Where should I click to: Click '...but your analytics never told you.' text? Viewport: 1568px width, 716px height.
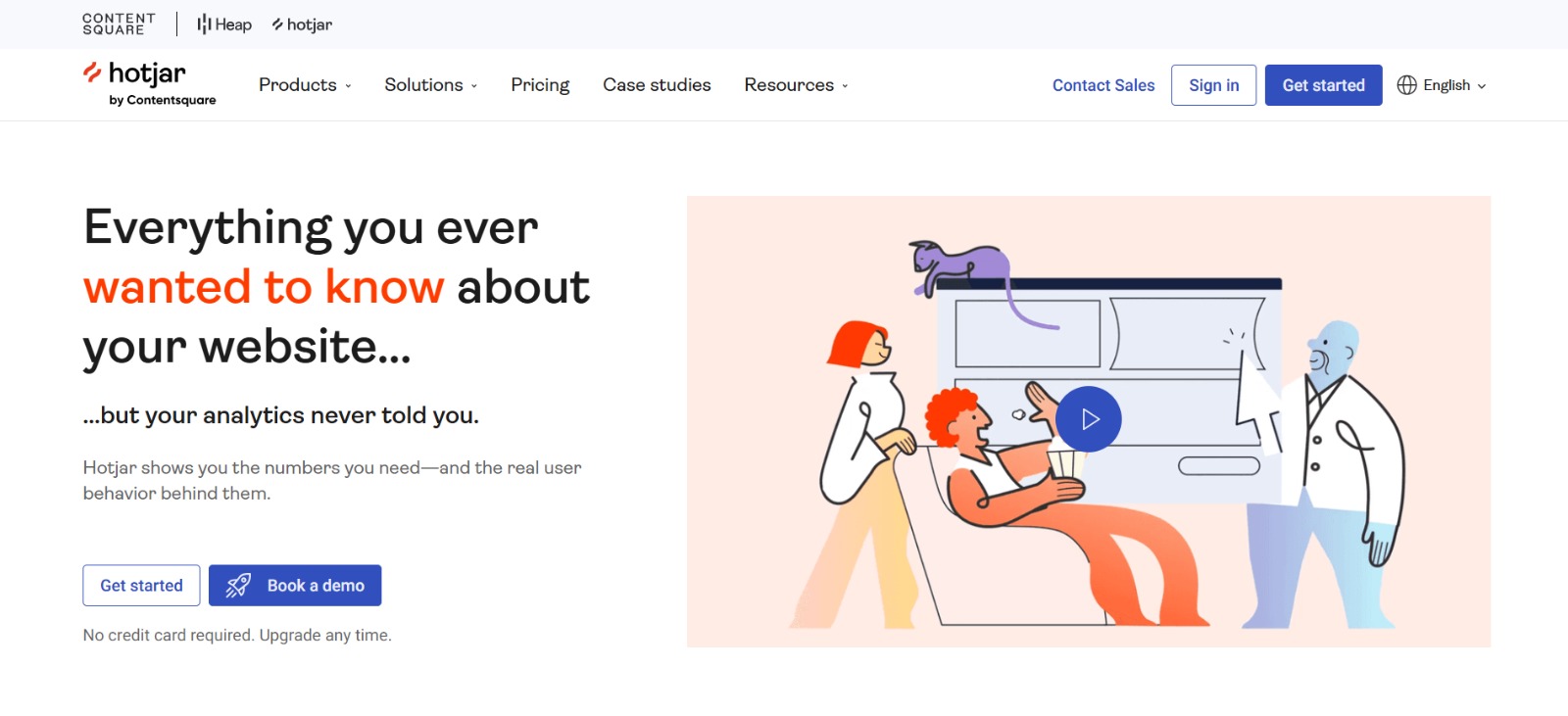(281, 415)
